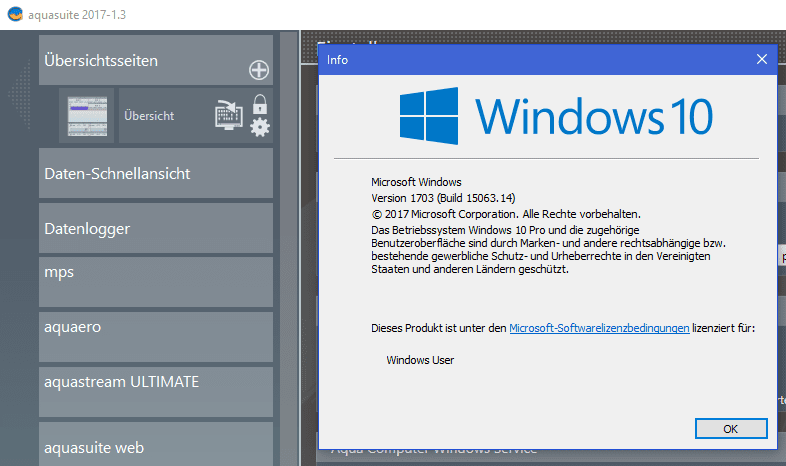Open the Microsoft-Softwarelizenzbedingungen link
The image size is (786, 466).
tap(599, 328)
